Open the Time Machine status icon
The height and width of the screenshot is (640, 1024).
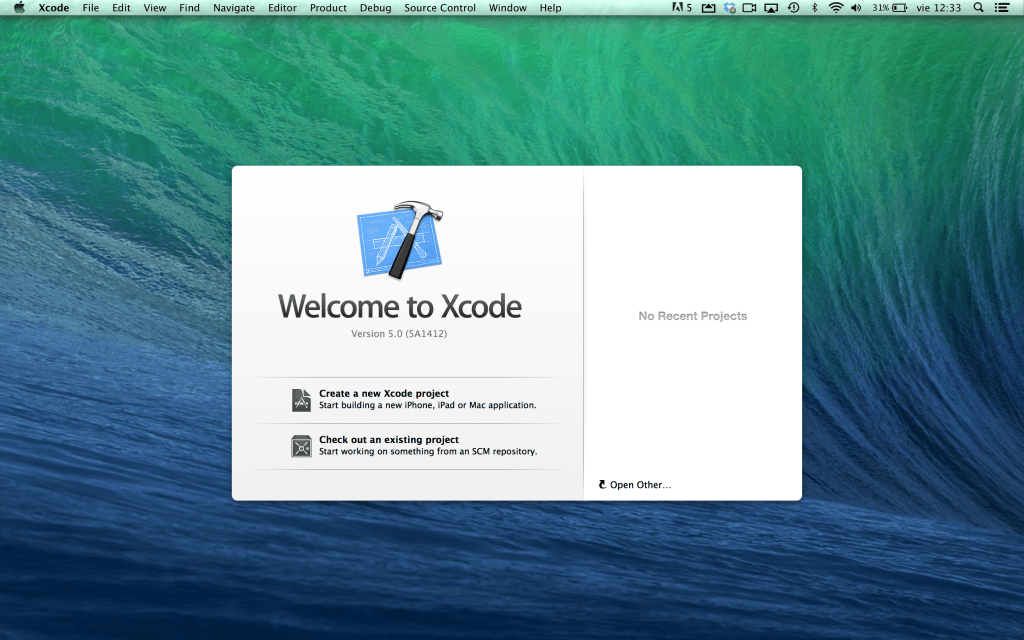[x=793, y=8]
